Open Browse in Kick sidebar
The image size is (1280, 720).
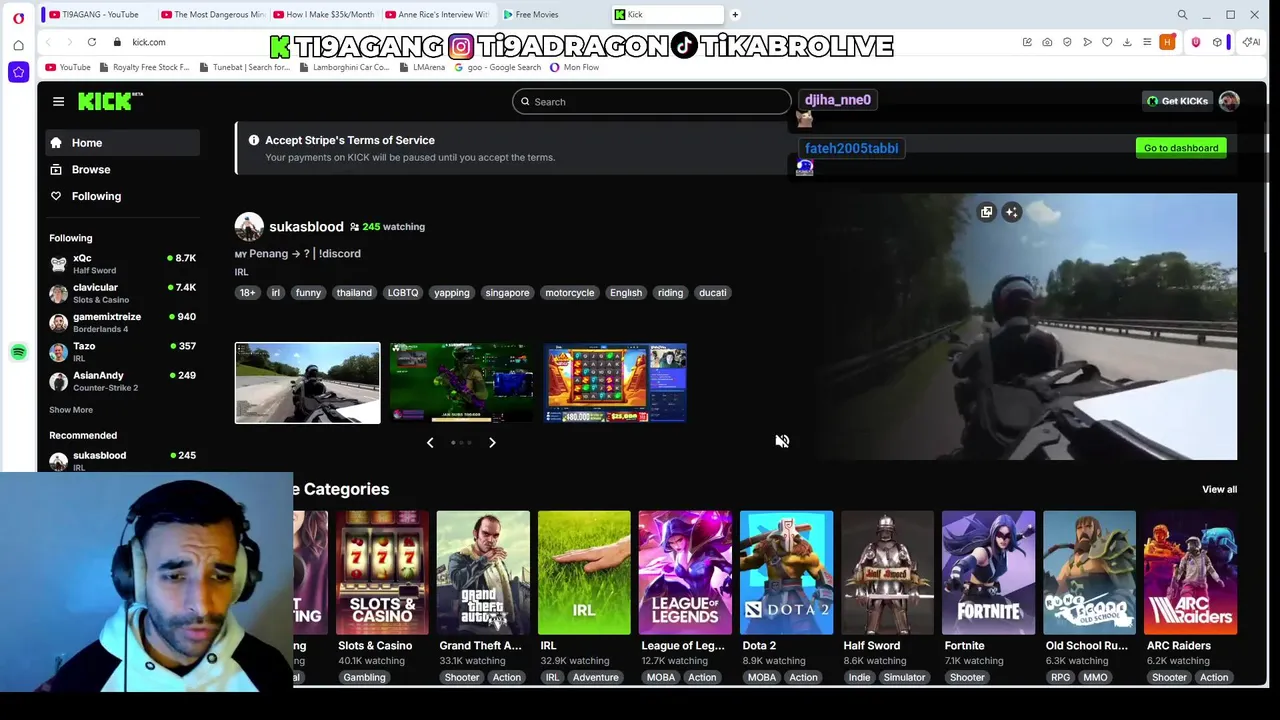click(122, 170)
